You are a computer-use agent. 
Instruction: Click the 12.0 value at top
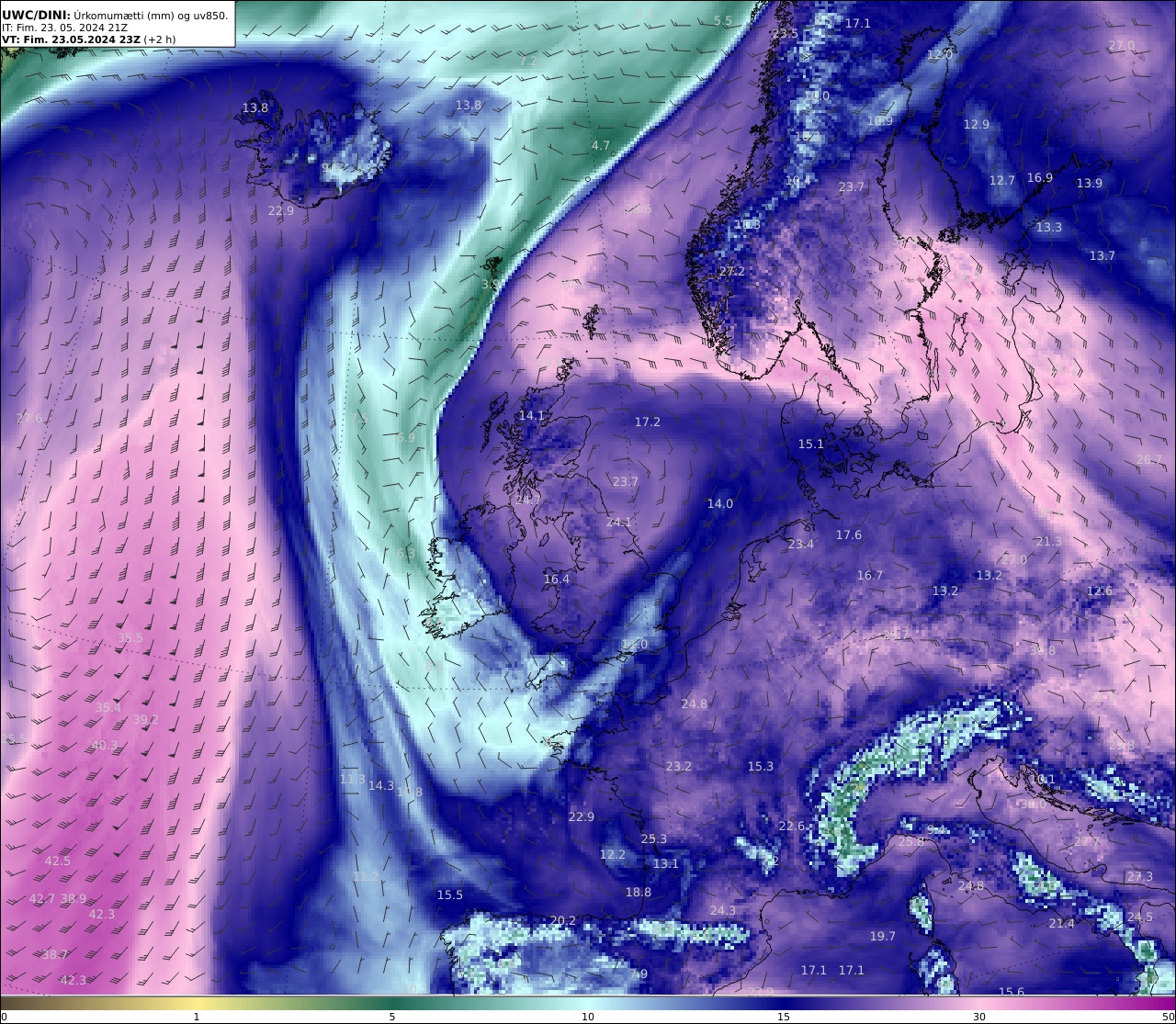click(x=940, y=55)
